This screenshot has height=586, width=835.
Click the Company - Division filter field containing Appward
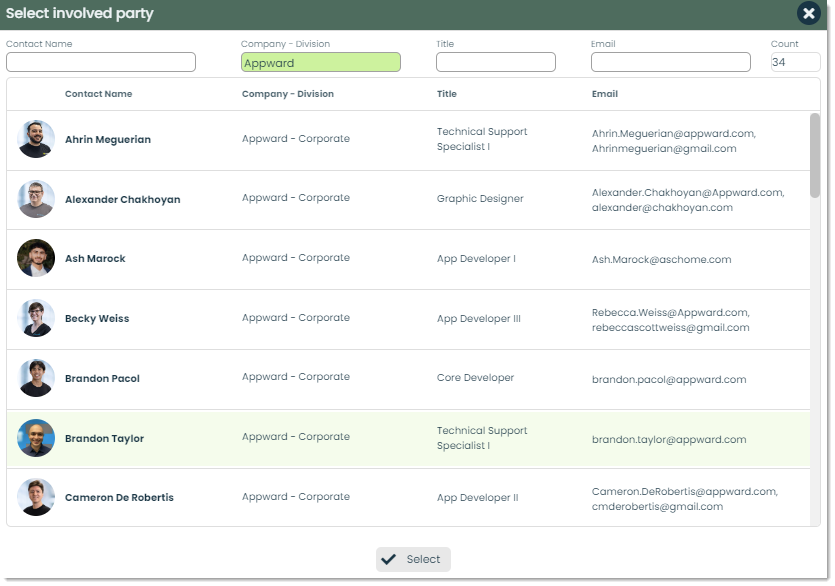[321, 62]
